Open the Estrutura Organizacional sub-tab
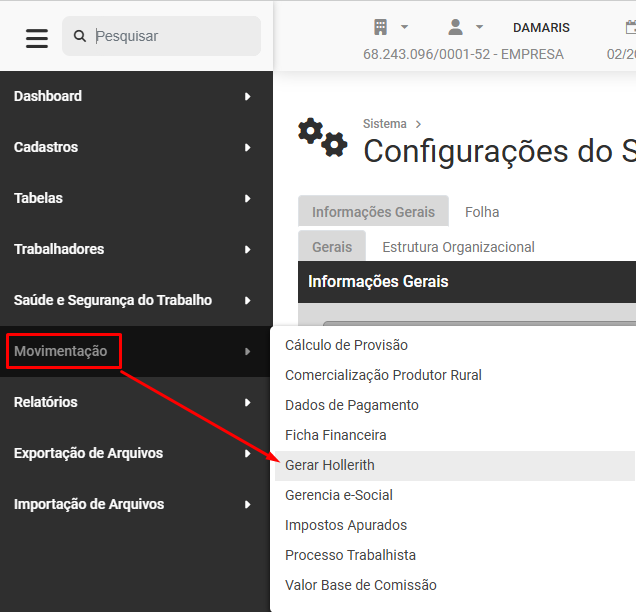Screen dimensions: 636x612 click(458, 247)
